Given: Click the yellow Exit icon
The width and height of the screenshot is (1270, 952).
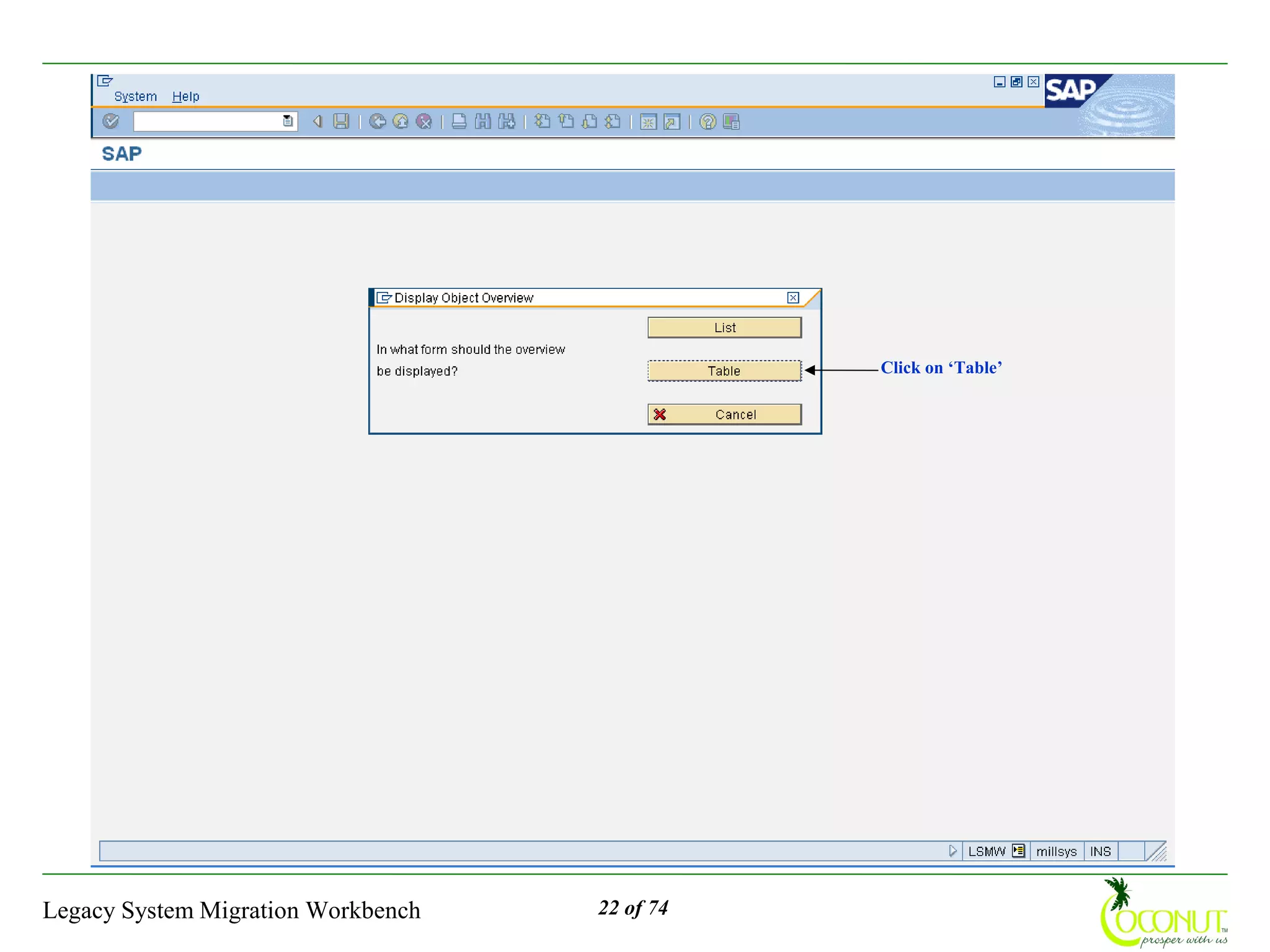Looking at the screenshot, I should pyautogui.click(x=401, y=121).
